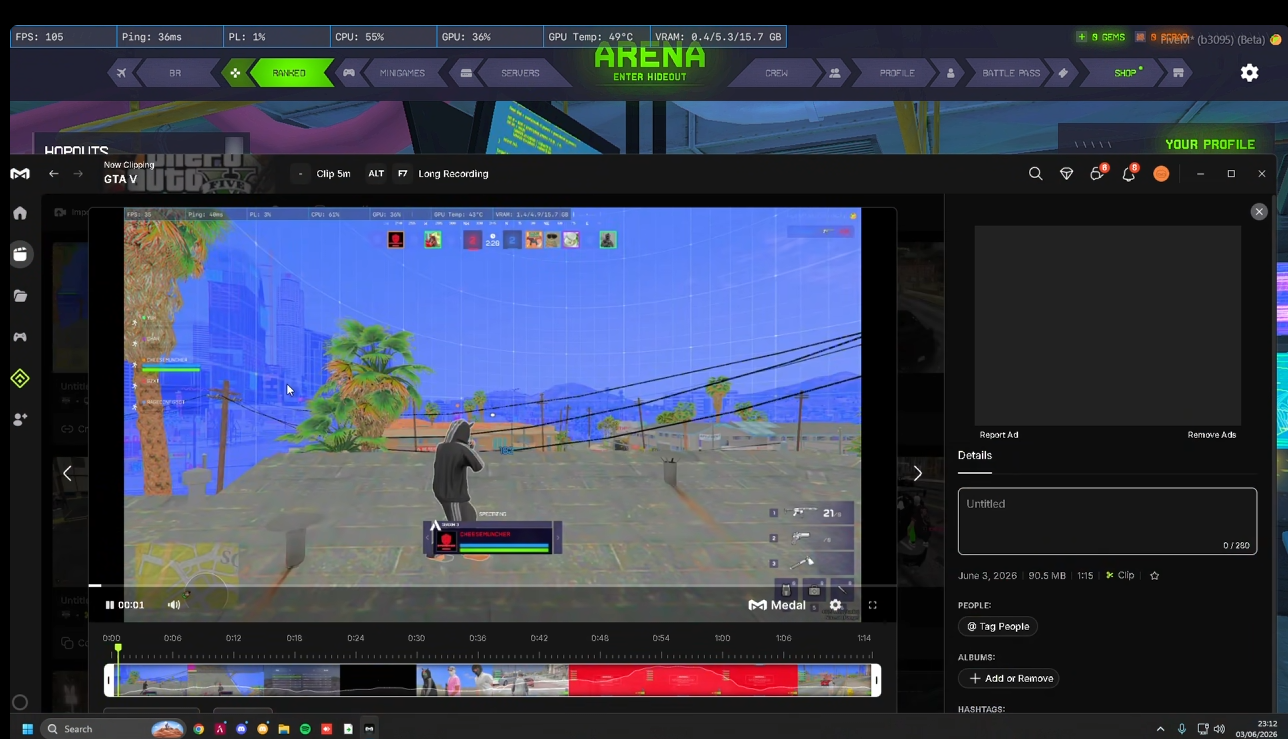Open File Explorer from the taskbar

click(284, 729)
